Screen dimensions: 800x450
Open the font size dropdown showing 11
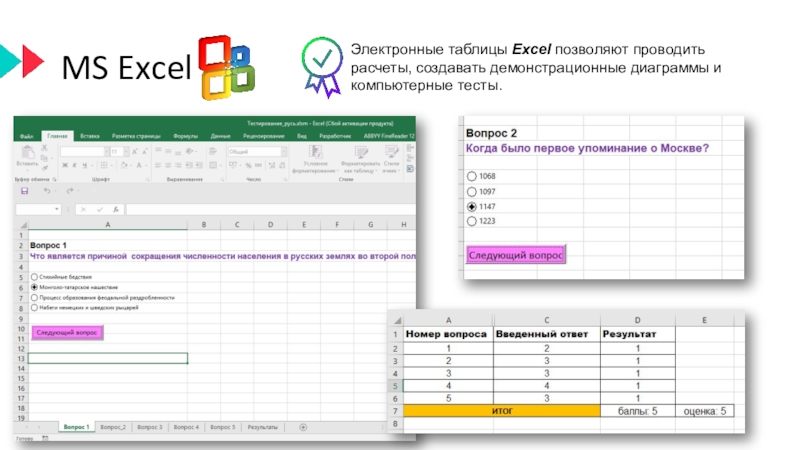click(x=126, y=152)
